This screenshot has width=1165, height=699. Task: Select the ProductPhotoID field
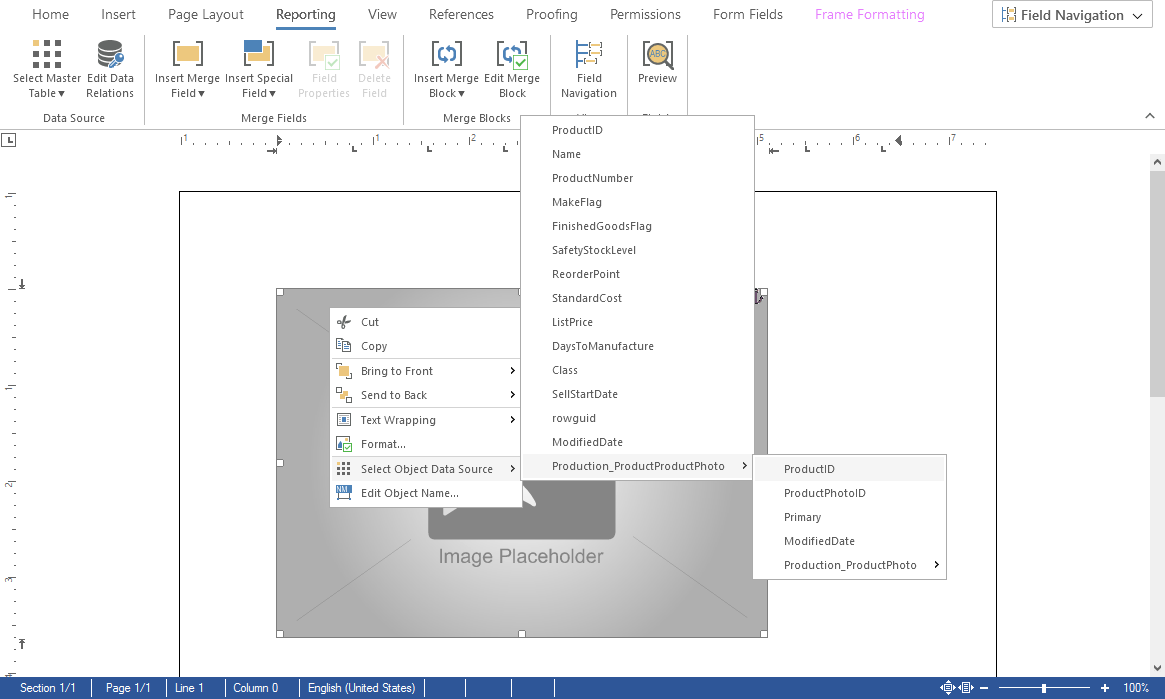[849, 493]
